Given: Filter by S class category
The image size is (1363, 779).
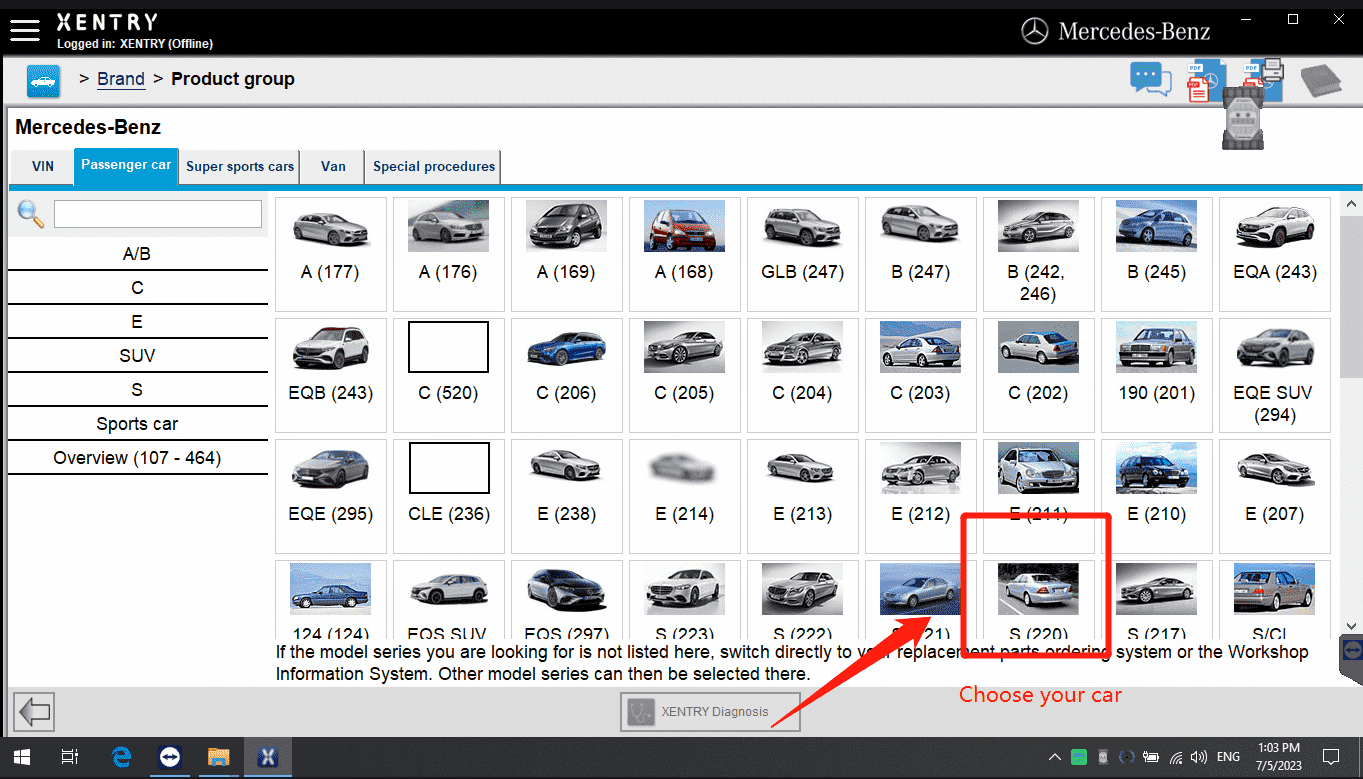Looking at the screenshot, I should pos(137,390).
